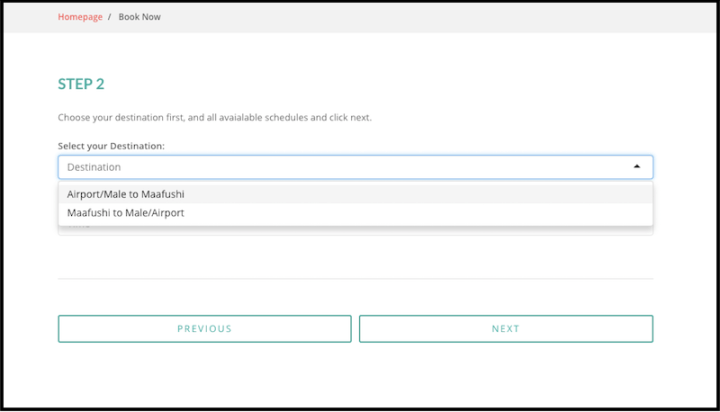
Task: Click the horizontal divider above the buttons
Action: pos(355,278)
